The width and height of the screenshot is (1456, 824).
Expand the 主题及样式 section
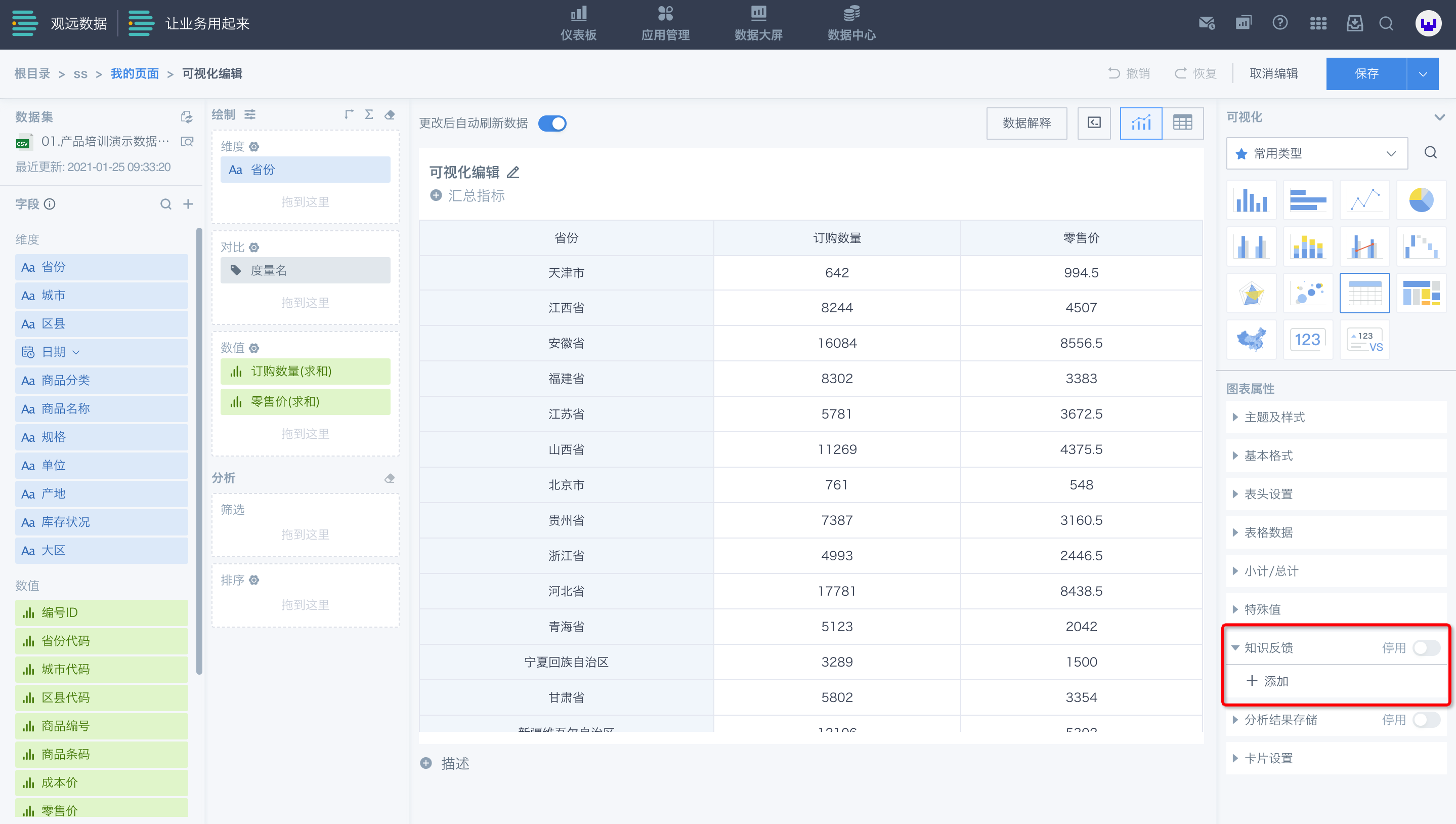pyautogui.click(x=1274, y=417)
